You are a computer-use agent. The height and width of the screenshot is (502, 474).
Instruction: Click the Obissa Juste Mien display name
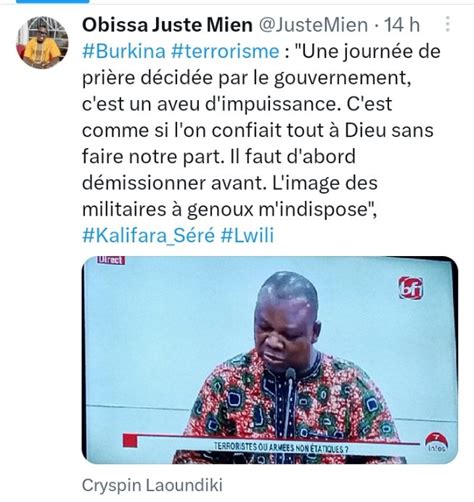[167, 25]
